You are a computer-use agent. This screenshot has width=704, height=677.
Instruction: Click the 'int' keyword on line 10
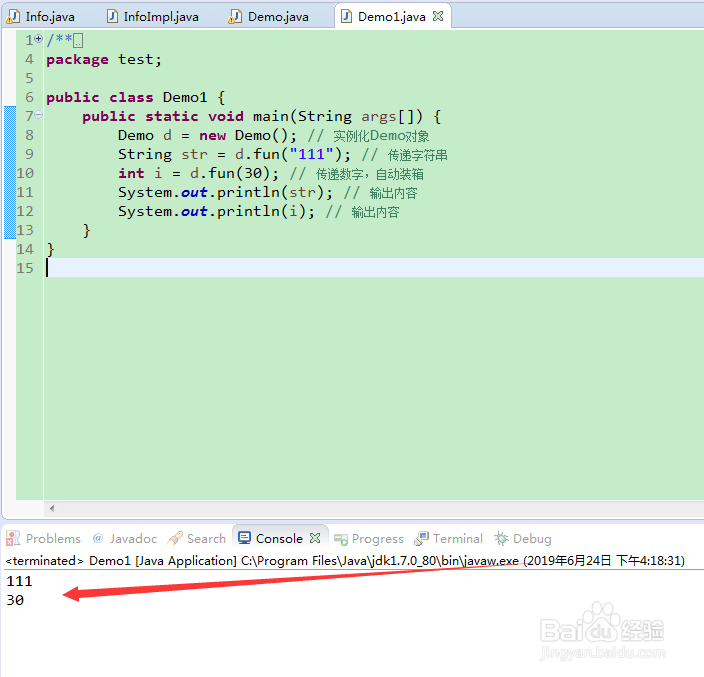point(132,173)
